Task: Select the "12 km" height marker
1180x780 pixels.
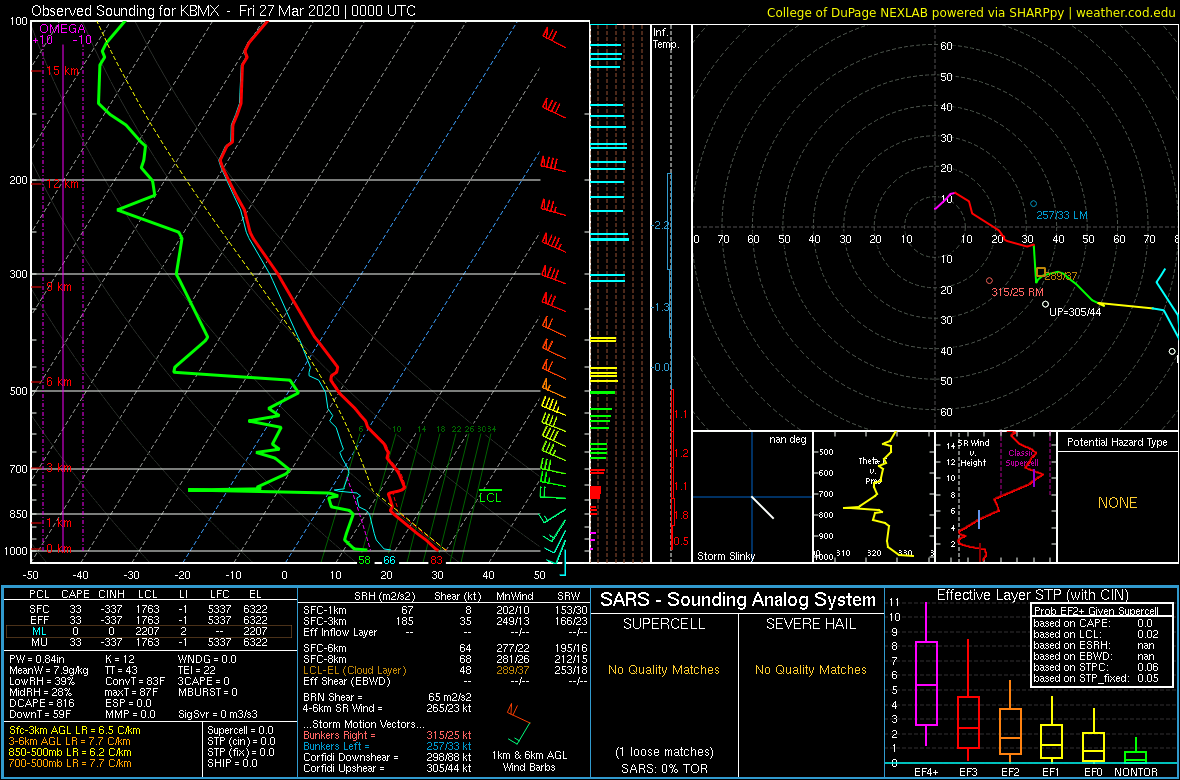Action: (x=60, y=184)
